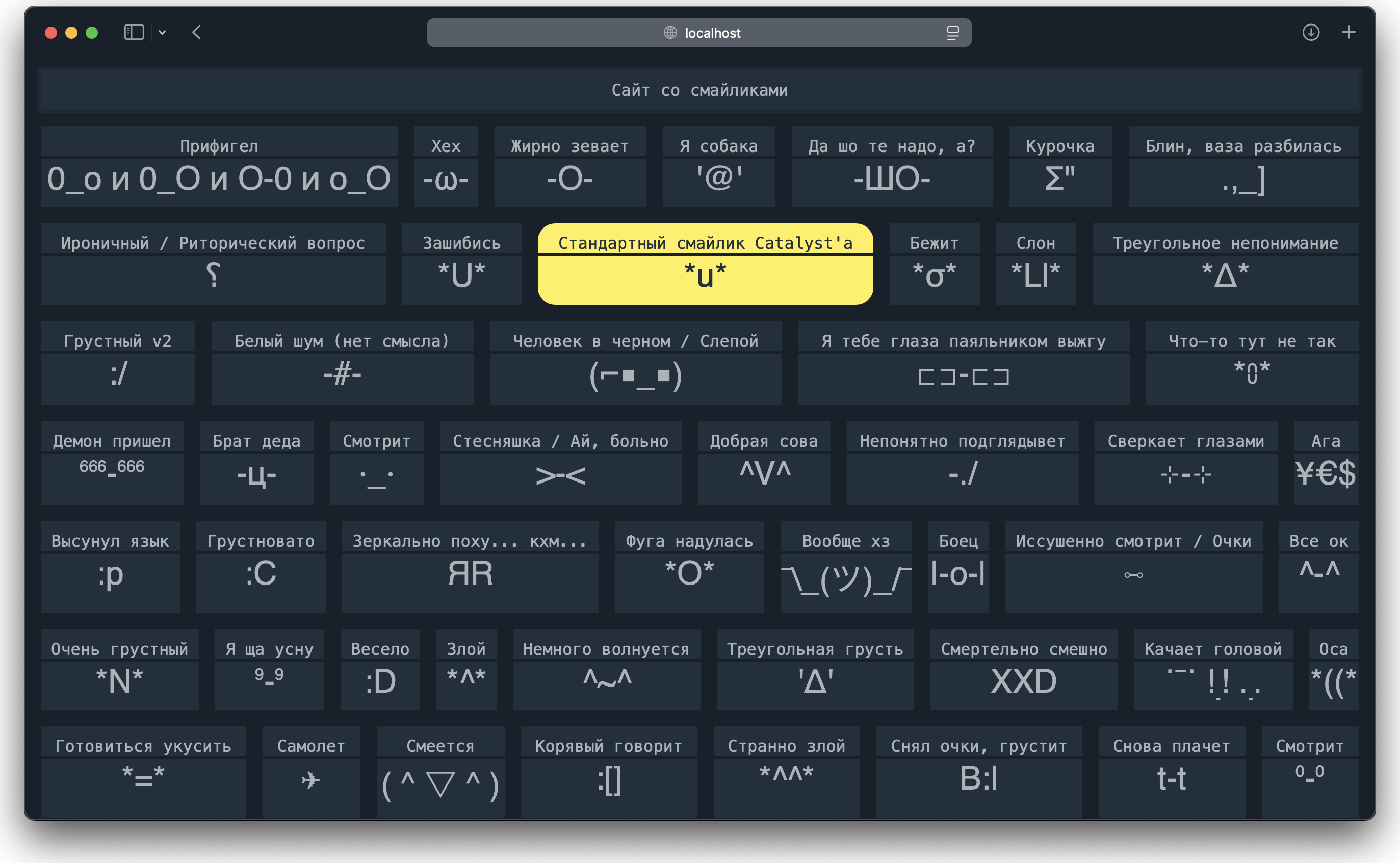Open the downloads button in the toolbar
The image size is (1400, 863).
coord(1311,33)
